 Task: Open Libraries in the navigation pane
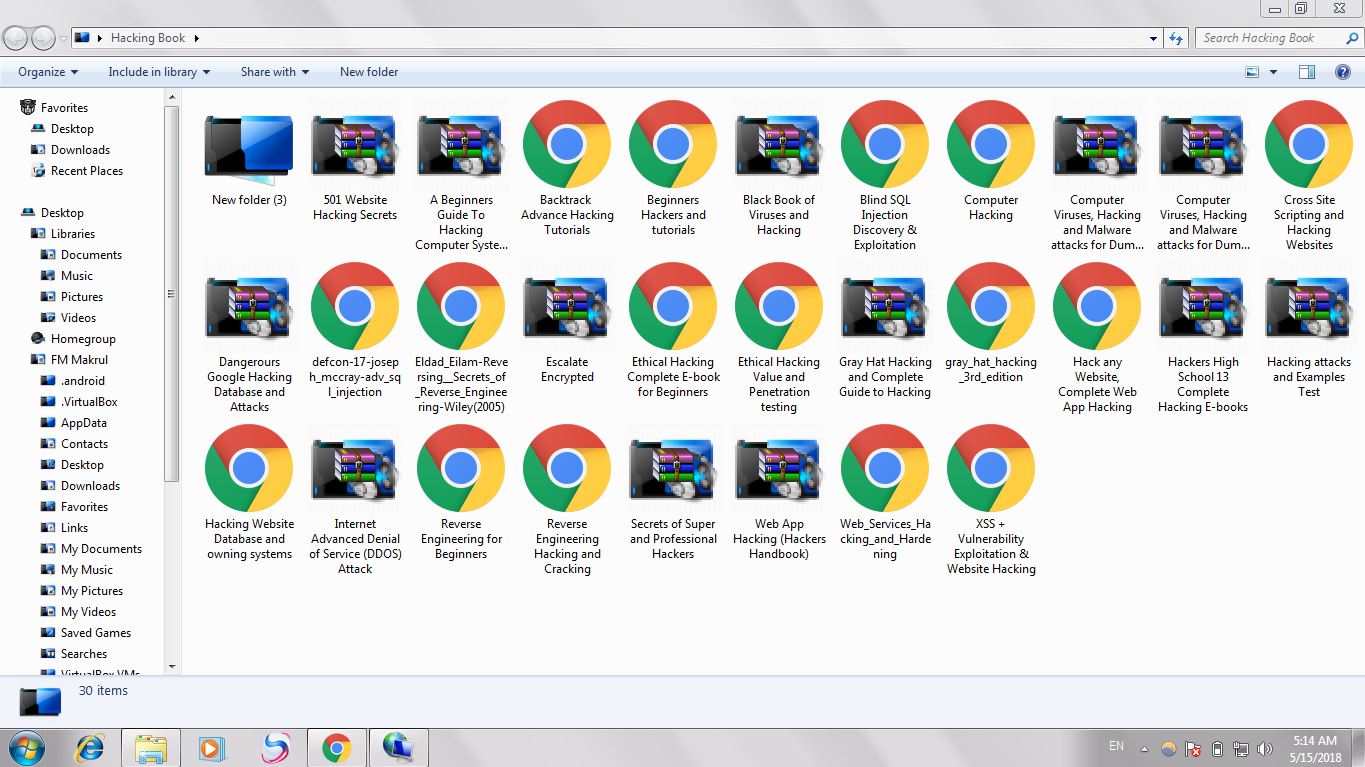(x=63, y=234)
